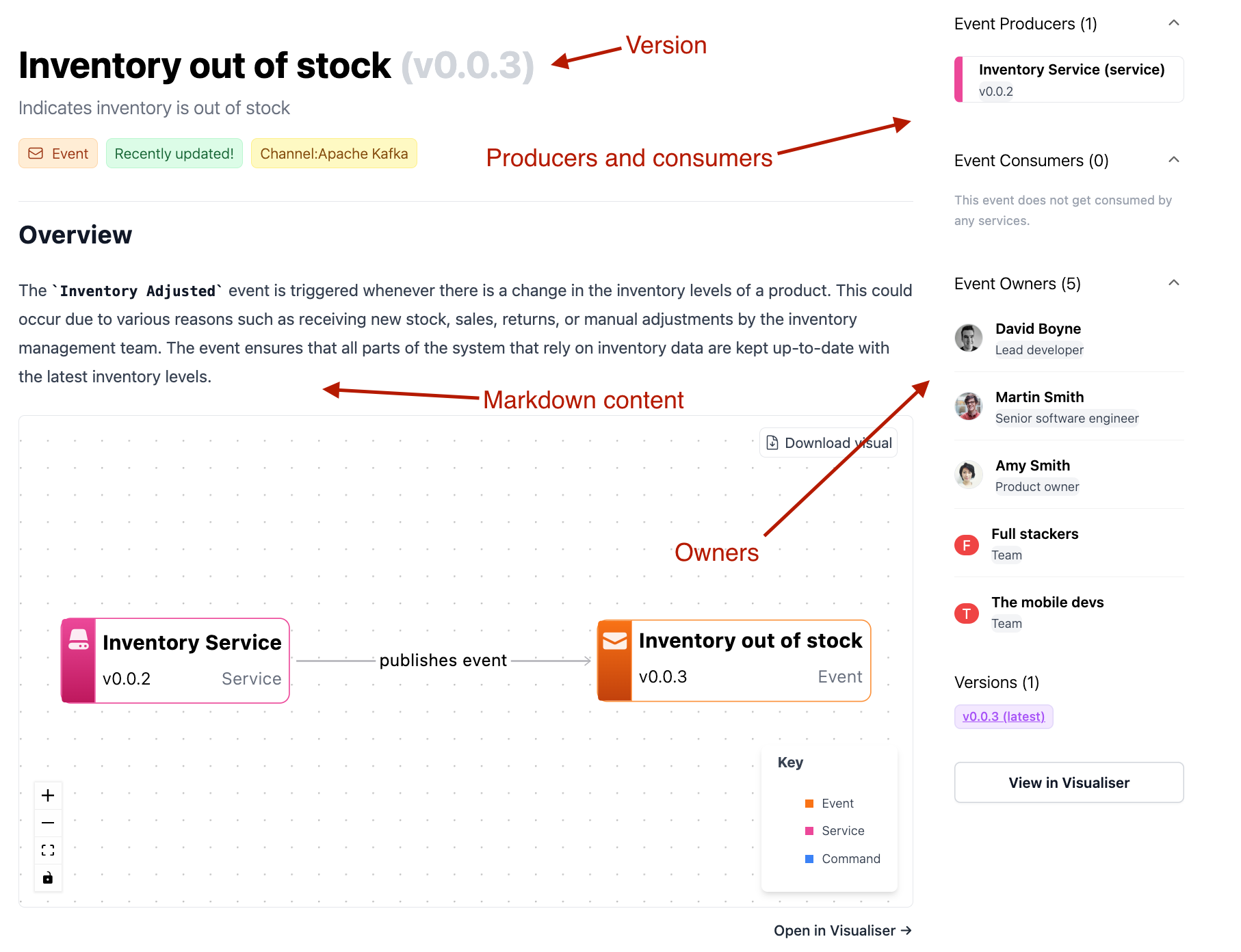The width and height of the screenshot is (1241, 952).
Task: Click the Full stackers team badge
Action: tap(967, 545)
